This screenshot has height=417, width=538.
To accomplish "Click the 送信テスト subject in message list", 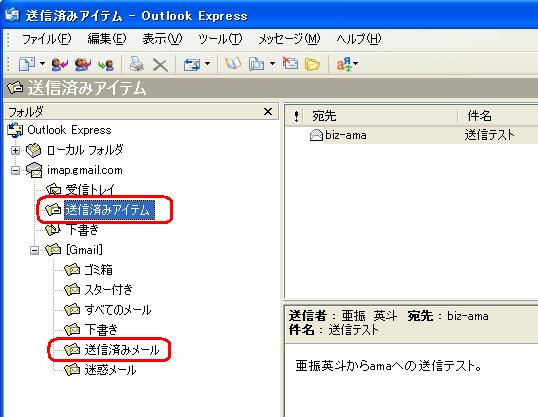I will coord(489,135).
